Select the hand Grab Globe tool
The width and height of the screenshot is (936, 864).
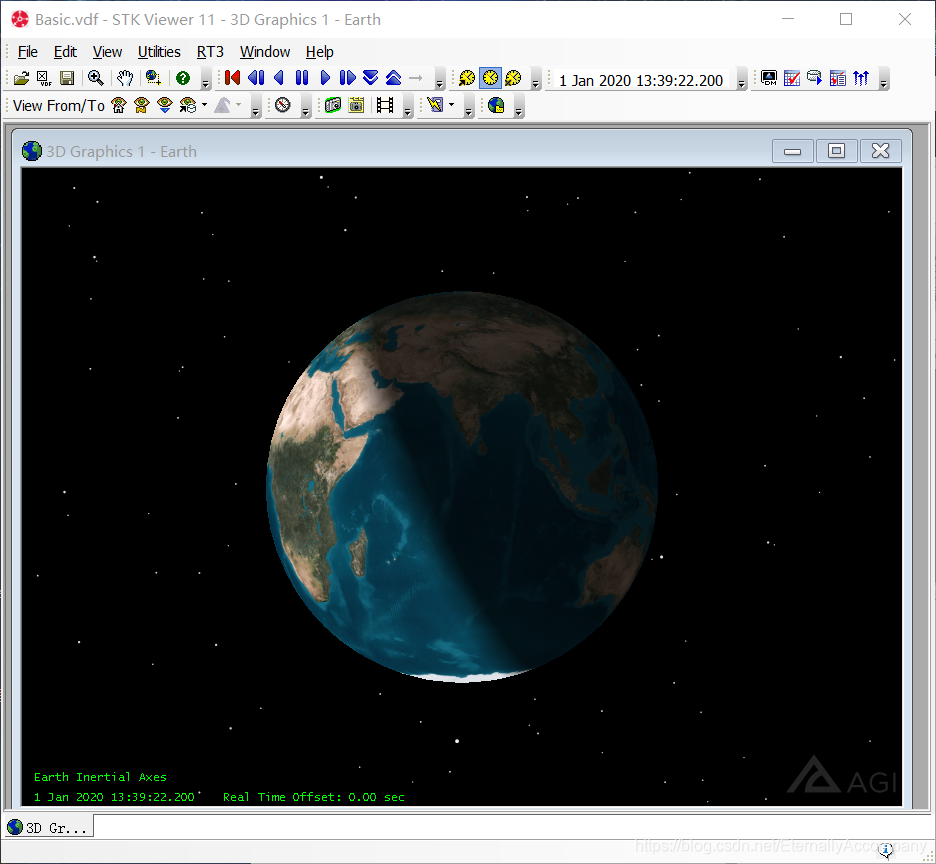pos(125,78)
